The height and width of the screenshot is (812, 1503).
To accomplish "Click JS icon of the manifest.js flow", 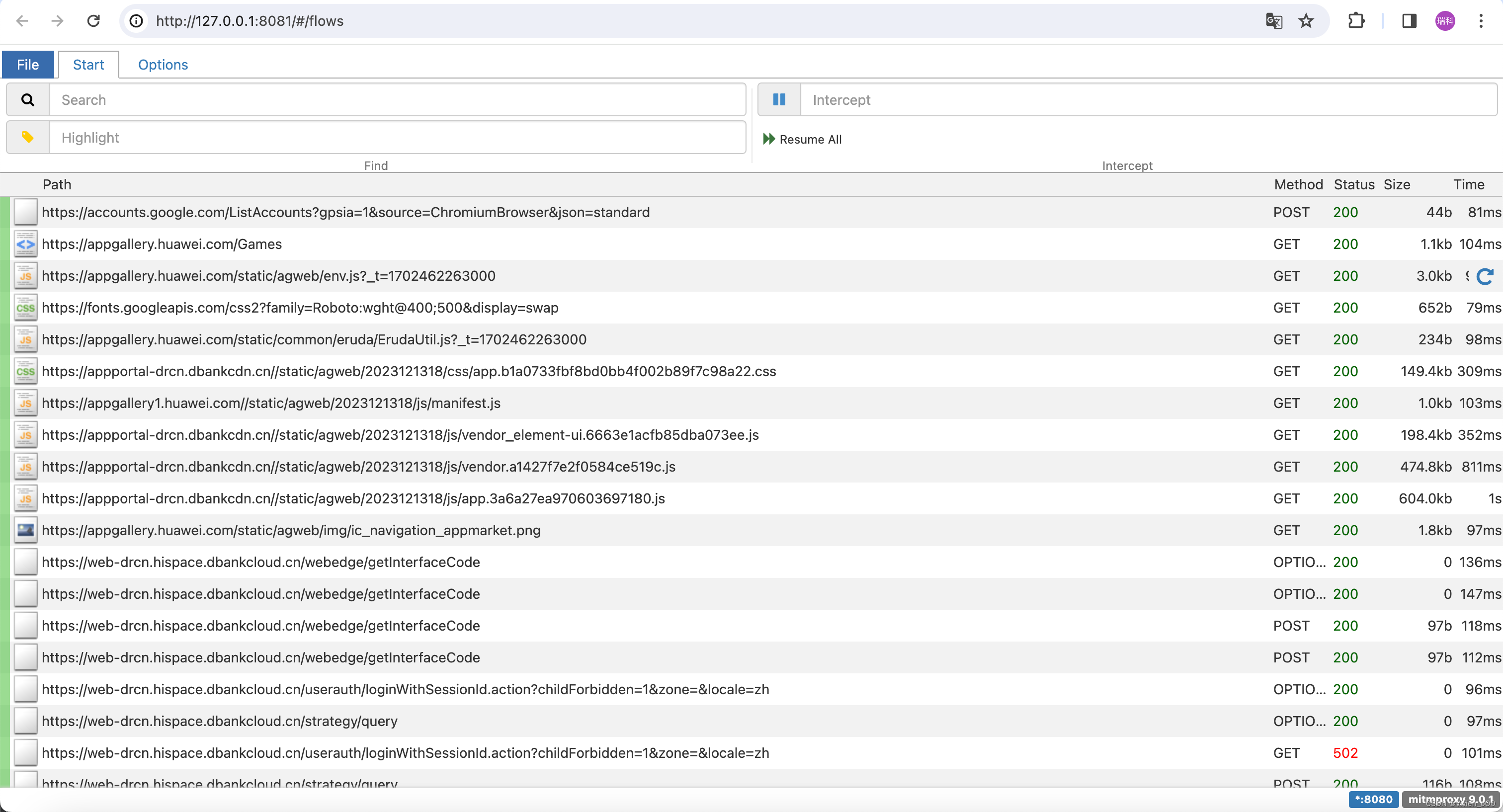I will (x=26, y=403).
